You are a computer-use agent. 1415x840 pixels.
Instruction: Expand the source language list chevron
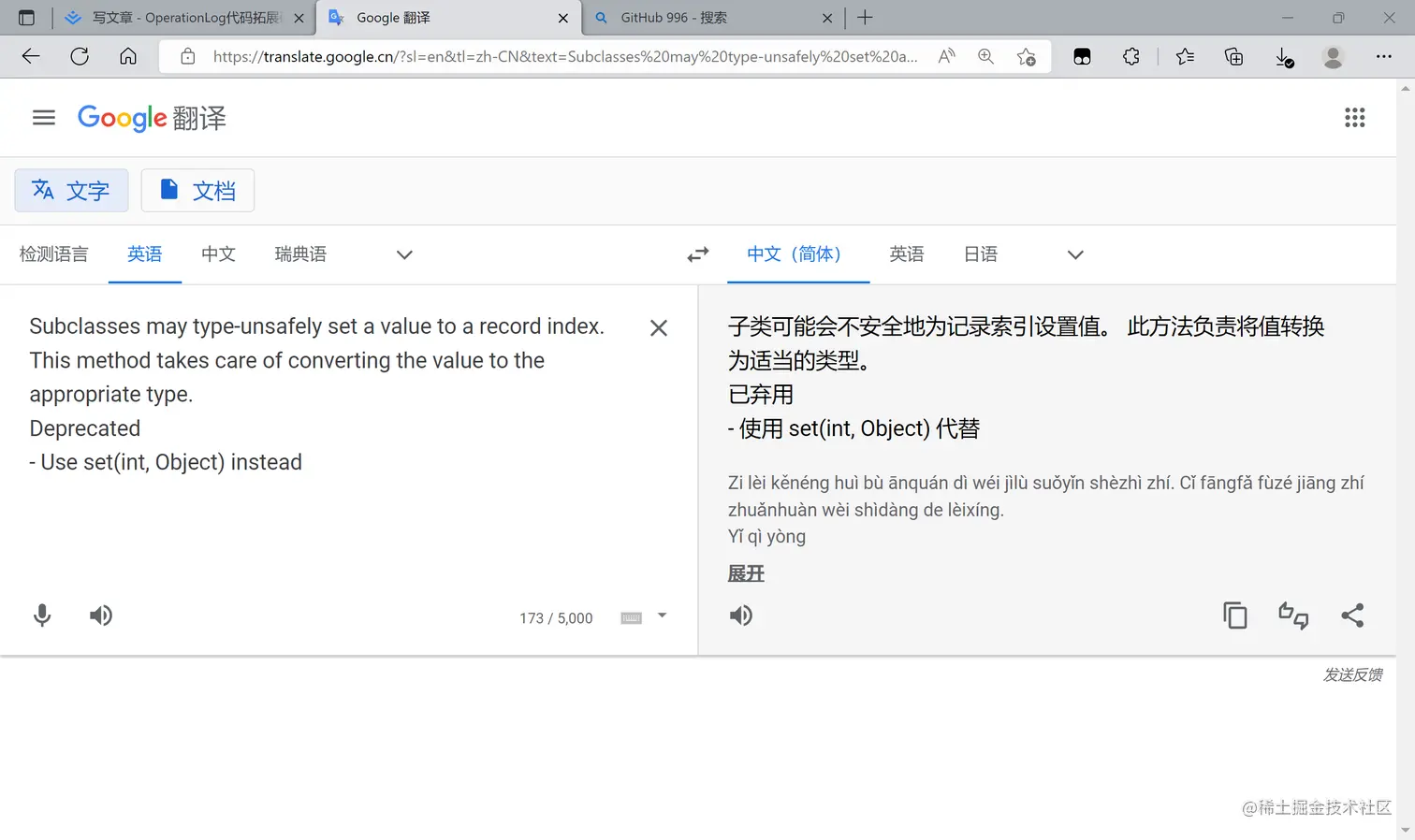click(x=404, y=254)
